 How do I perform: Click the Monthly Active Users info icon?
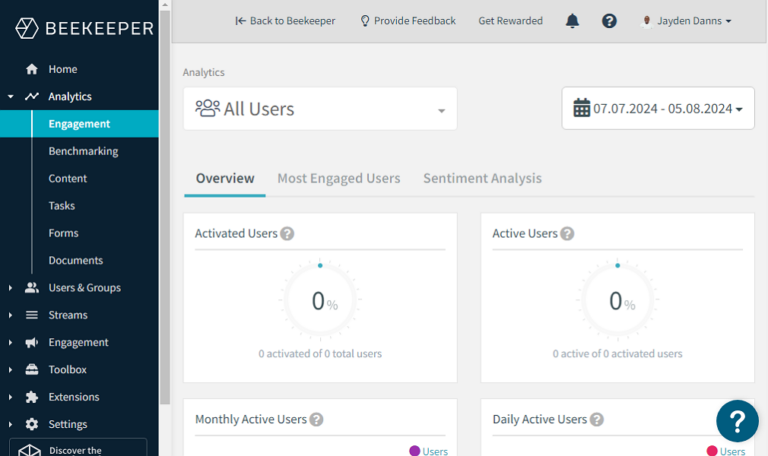point(316,419)
